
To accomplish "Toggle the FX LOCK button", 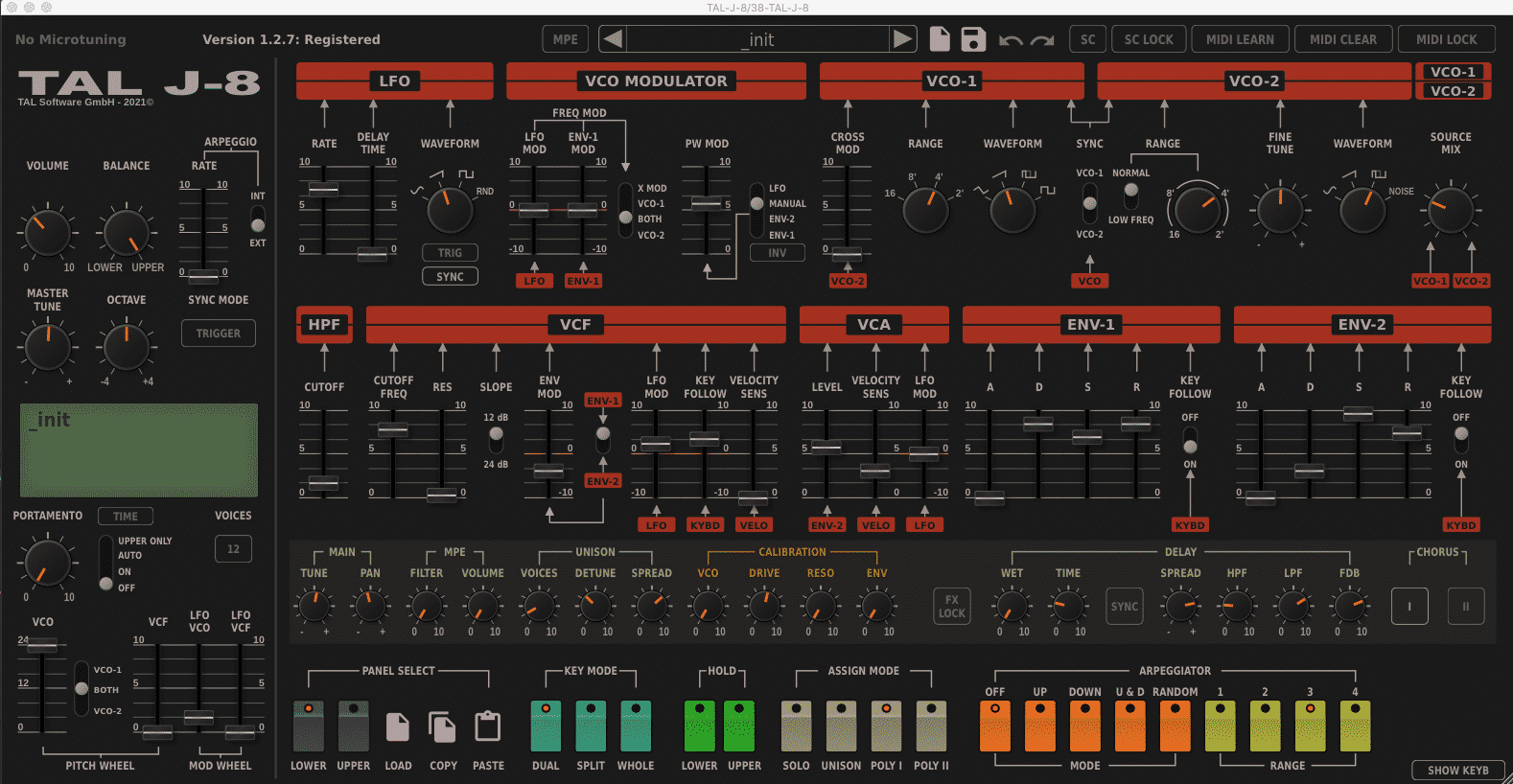I will pyautogui.click(x=951, y=606).
